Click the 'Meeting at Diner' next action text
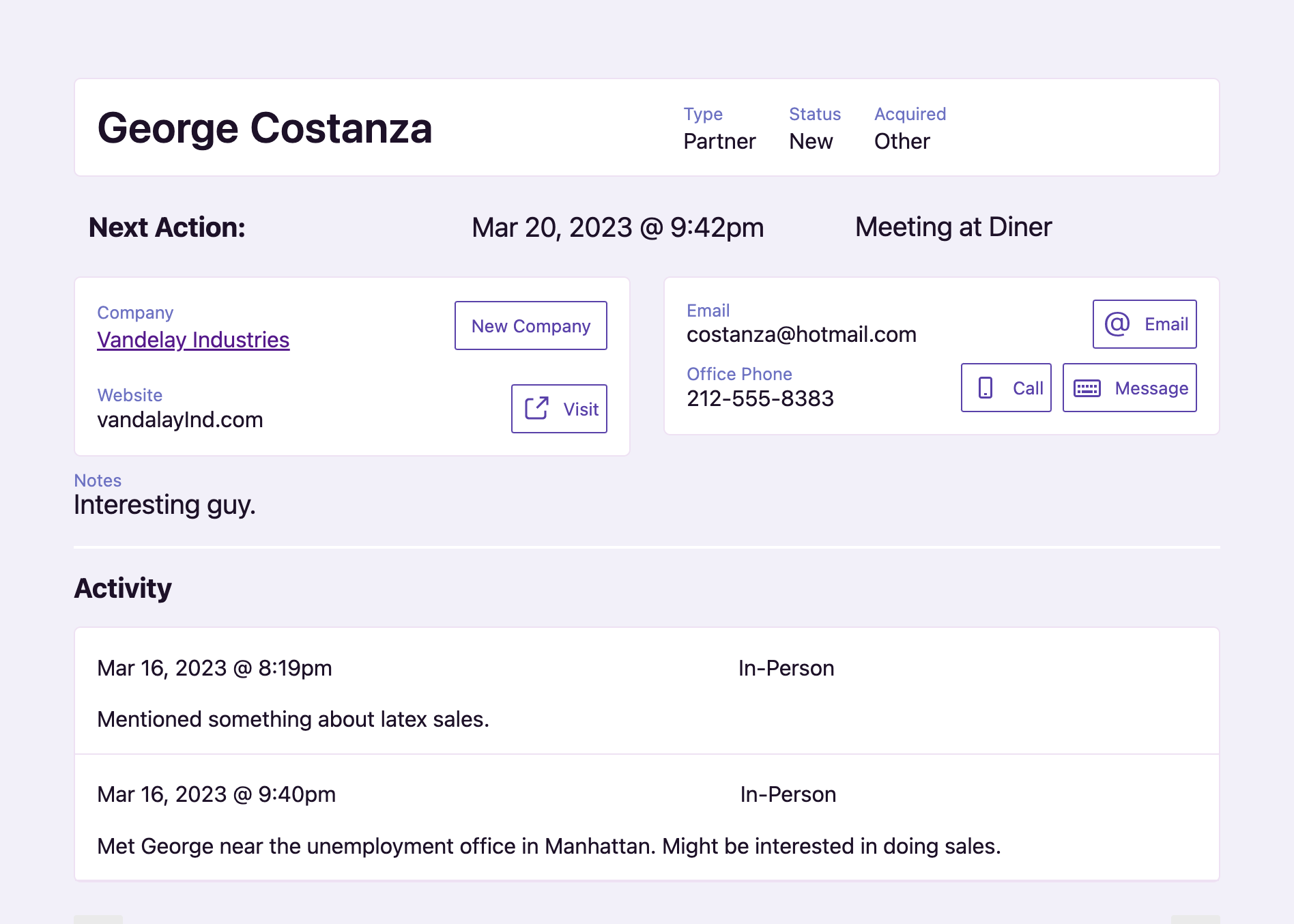The height and width of the screenshot is (924, 1294). coord(953,227)
